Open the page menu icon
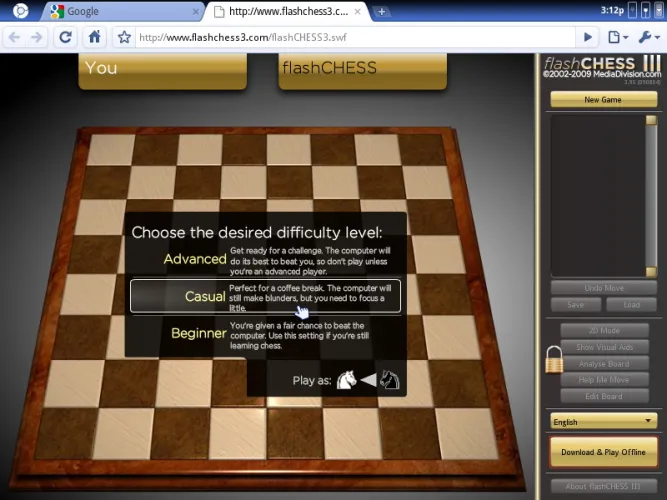667x500 pixels. coord(618,37)
